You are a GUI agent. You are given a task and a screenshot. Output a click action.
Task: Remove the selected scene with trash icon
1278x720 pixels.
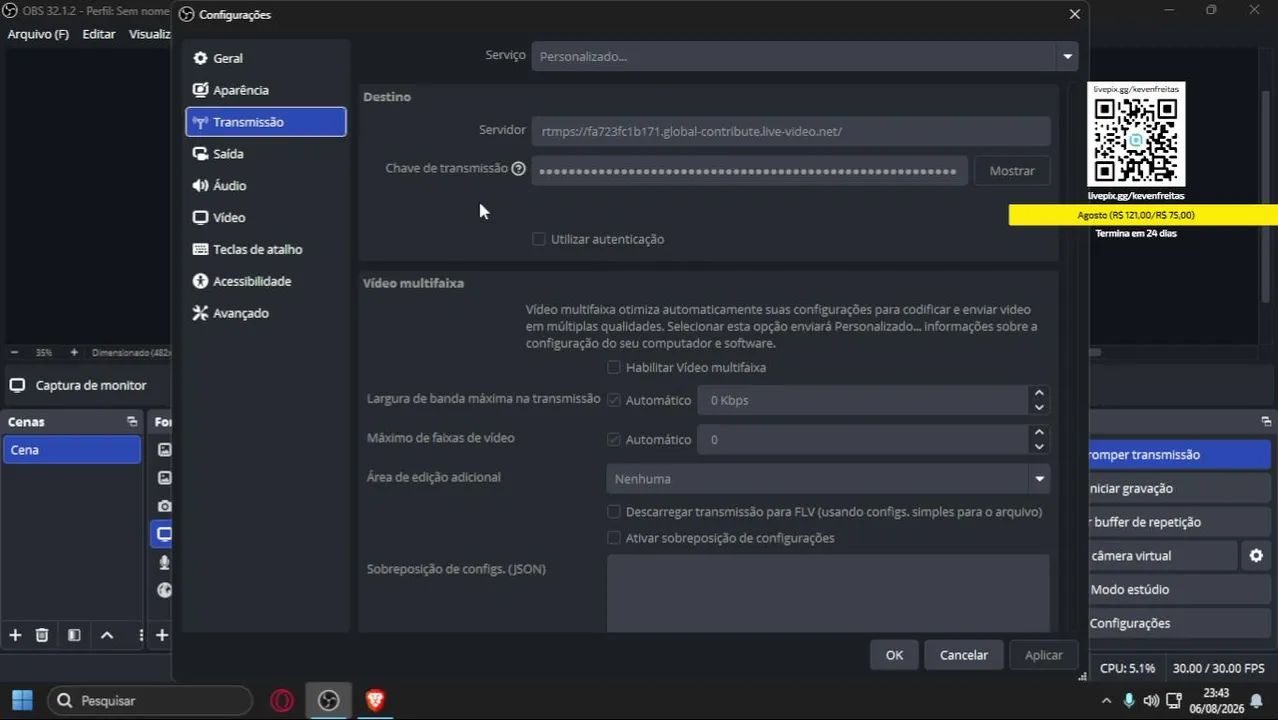coord(42,635)
